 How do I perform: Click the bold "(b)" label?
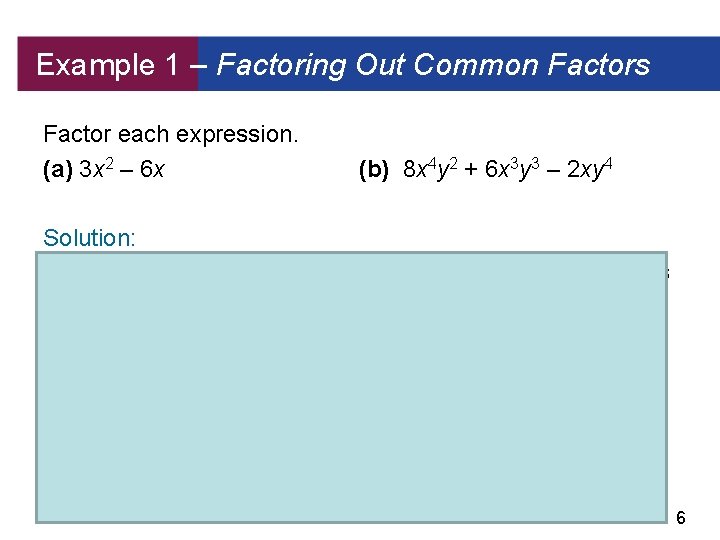coord(374,170)
